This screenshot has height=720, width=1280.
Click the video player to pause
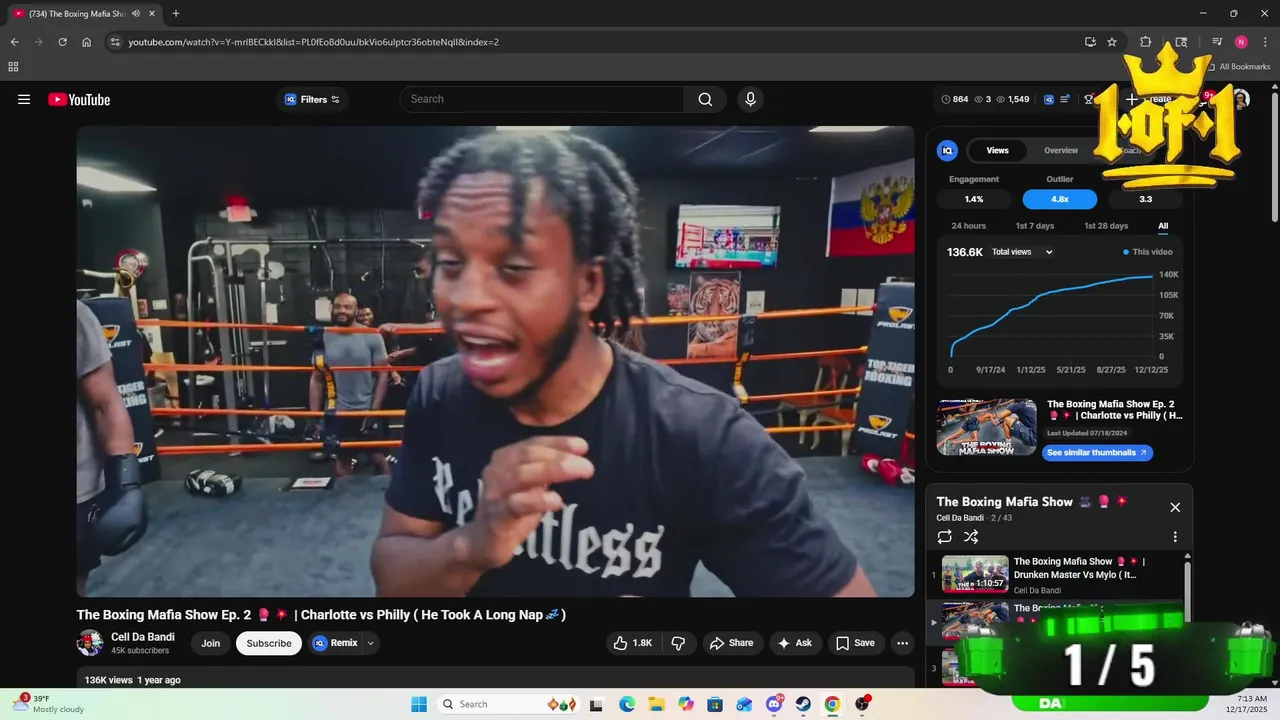tap(495, 361)
